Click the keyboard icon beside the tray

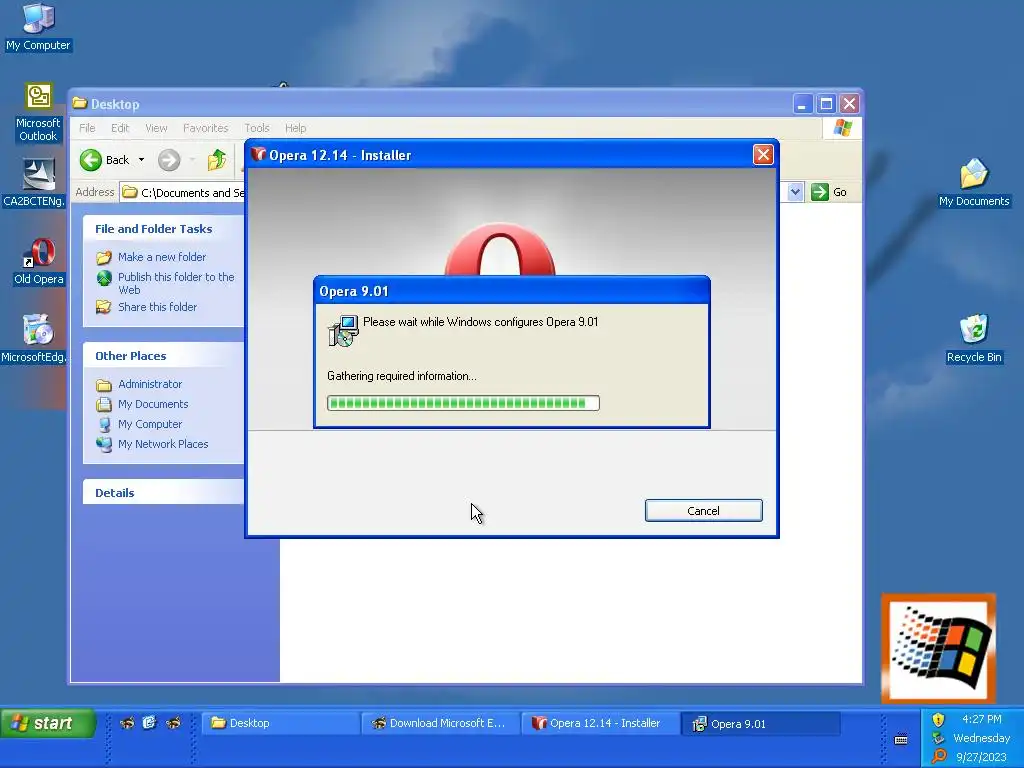(901, 740)
